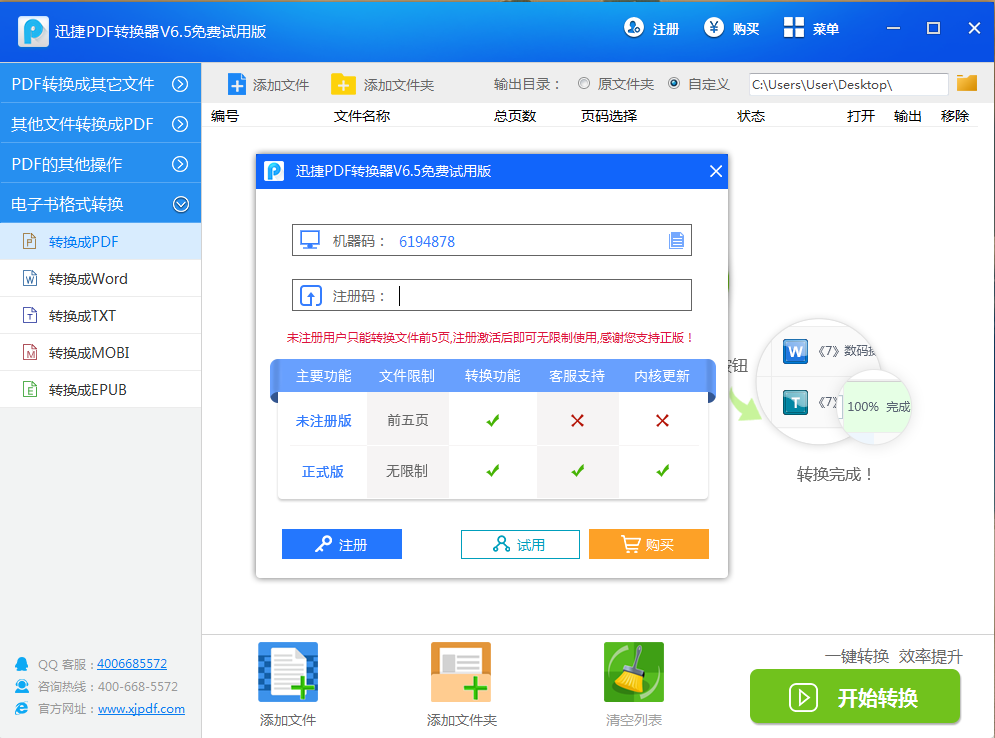Click the blue 注册 button in dialog
This screenshot has width=995, height=738.
(342, 544)
